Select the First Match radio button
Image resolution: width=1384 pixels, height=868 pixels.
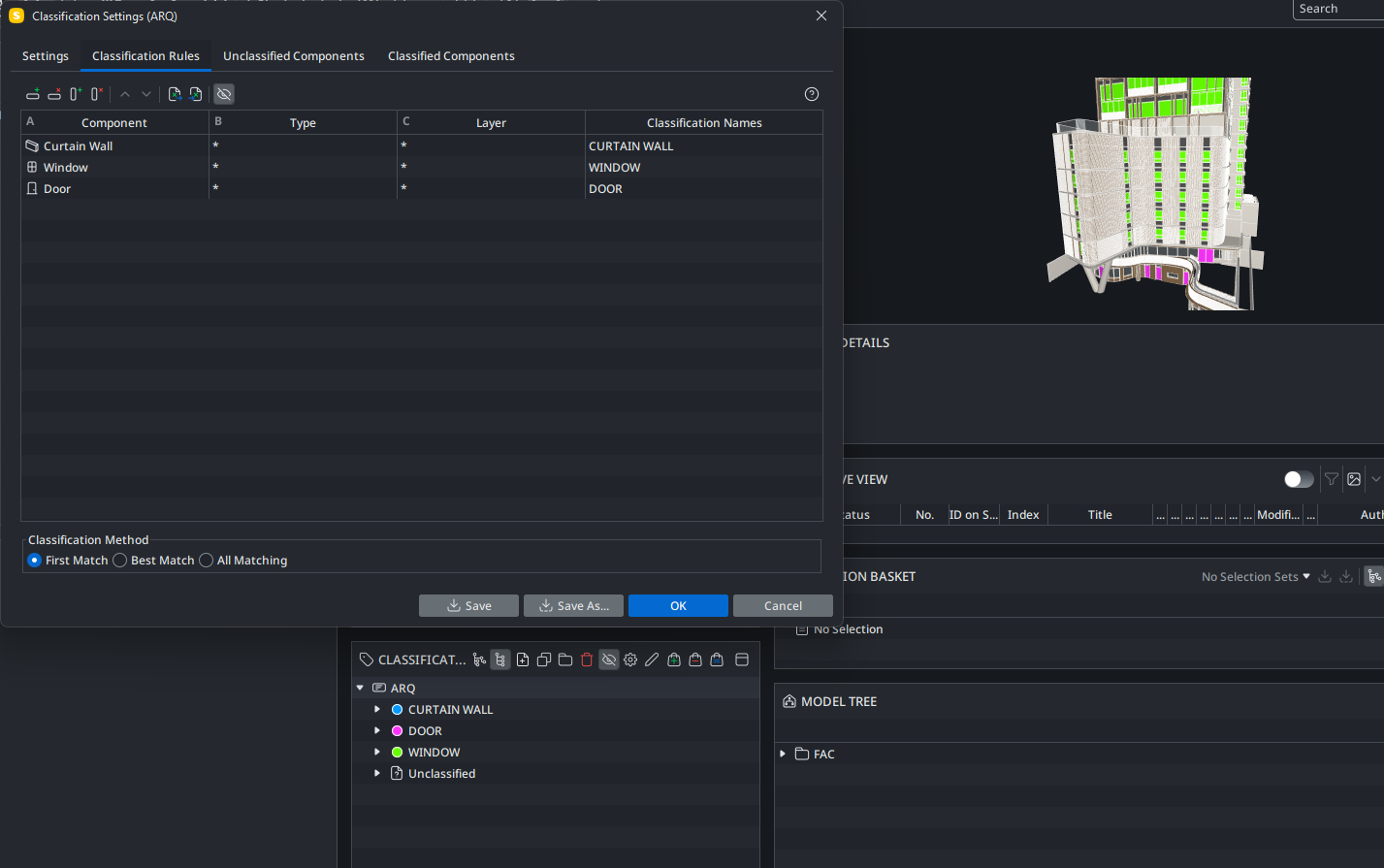pyautogui.click(x=35, y=561)
